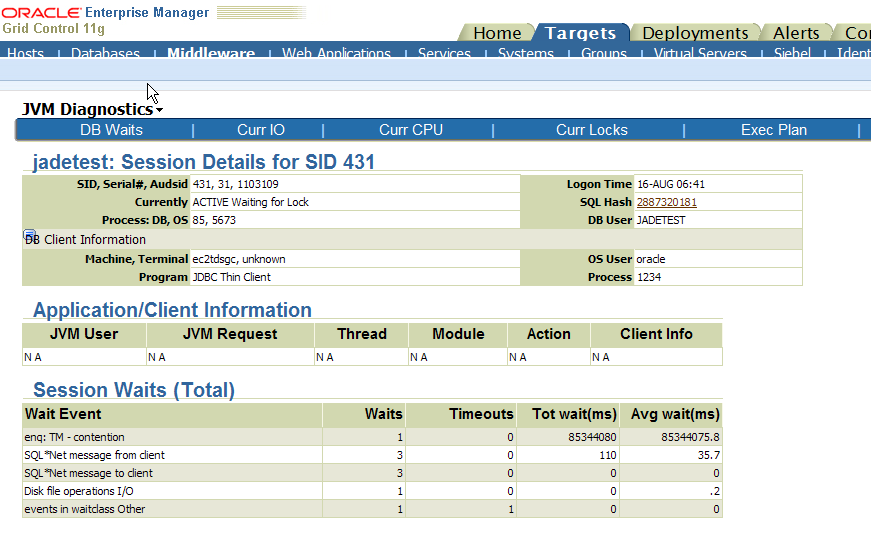Open Groups subtab
The width and height of the screenshot is (871, 533).
[603, 53]
